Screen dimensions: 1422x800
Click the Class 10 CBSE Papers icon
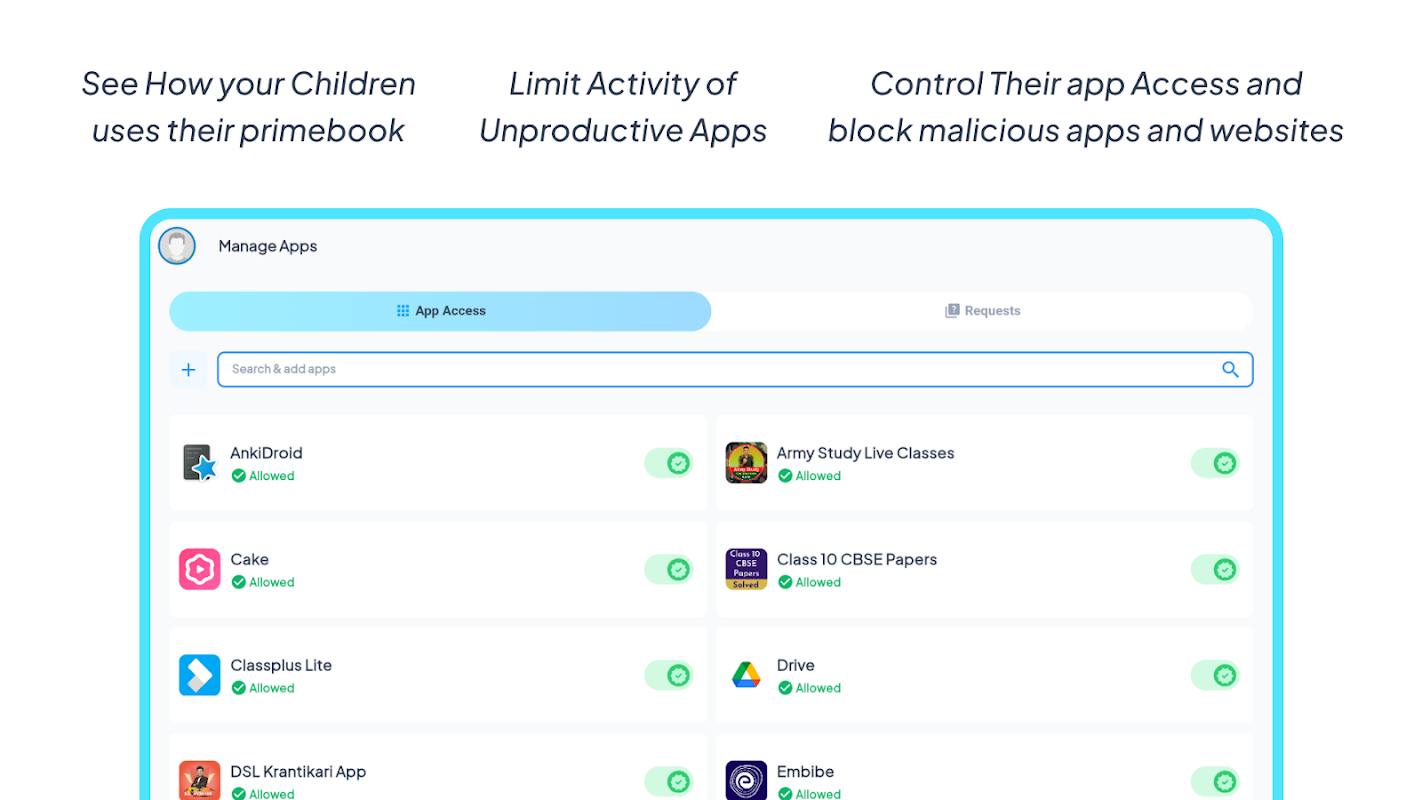746,569
